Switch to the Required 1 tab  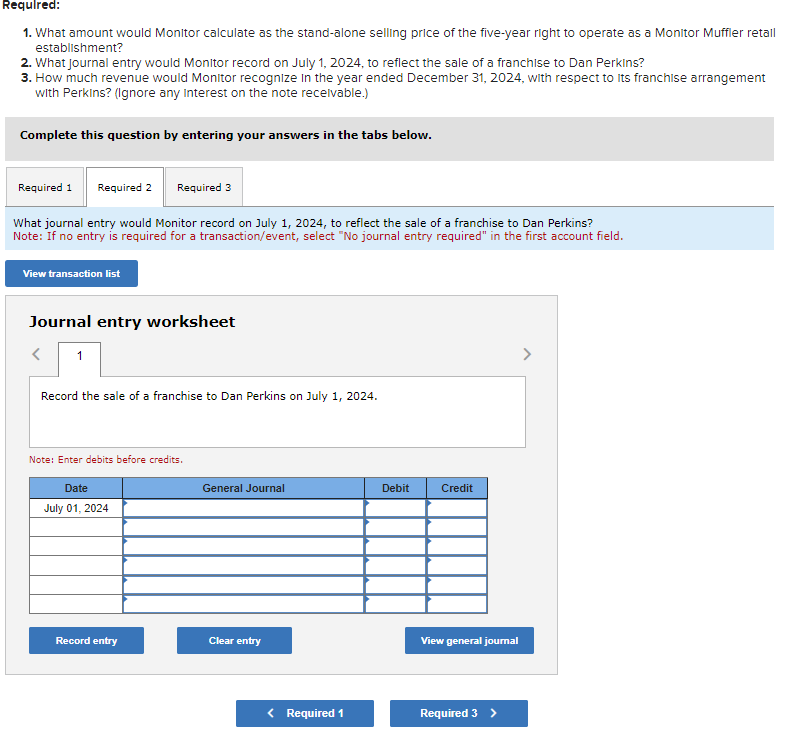[45, 187]
